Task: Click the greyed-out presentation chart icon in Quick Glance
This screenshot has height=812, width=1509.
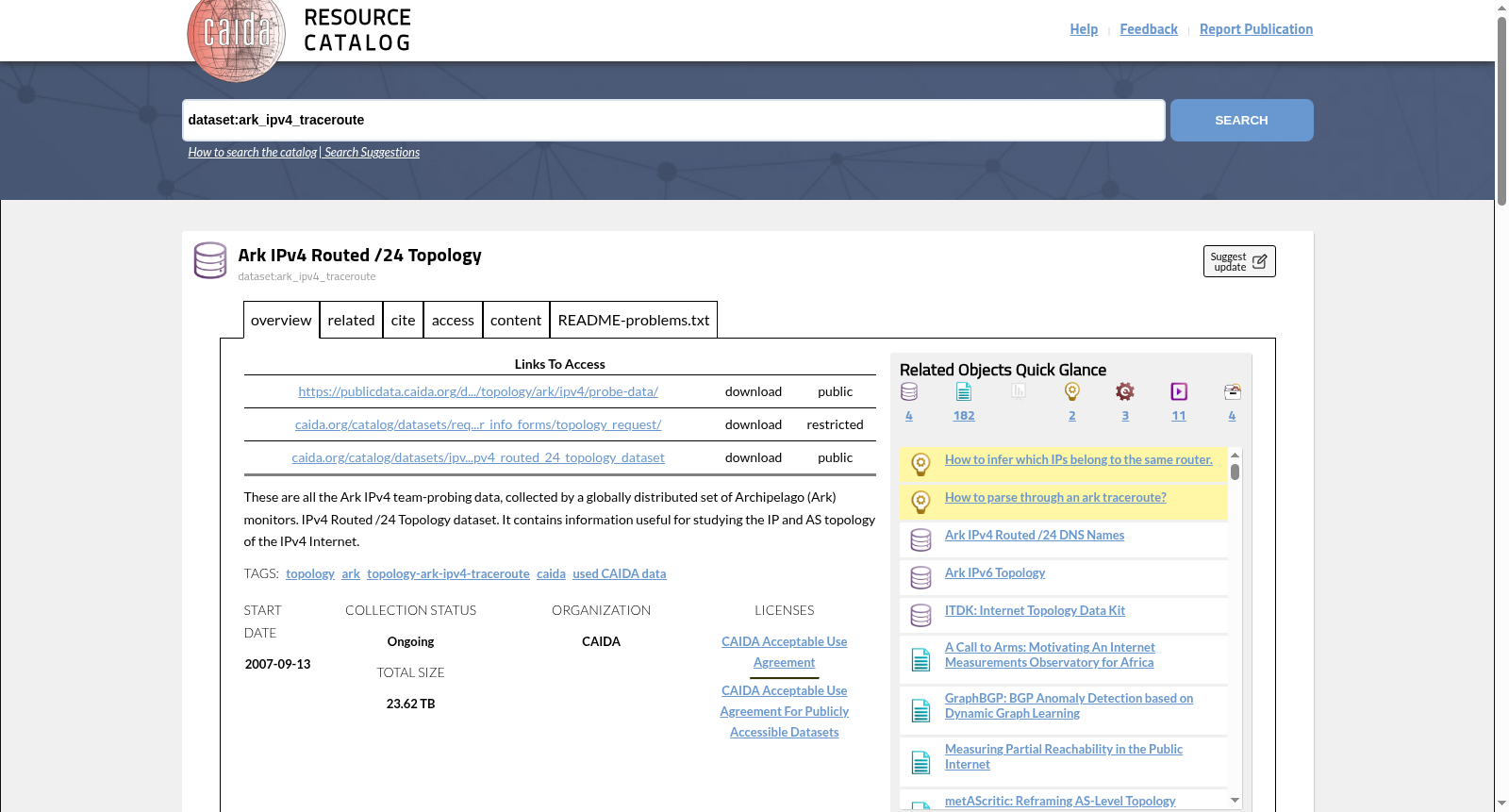Action: tap(1019, 390)
